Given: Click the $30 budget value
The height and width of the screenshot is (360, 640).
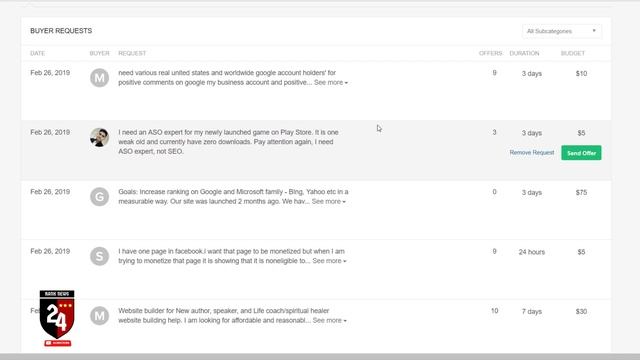Looking at the screenshot, I should coord(581,311).
